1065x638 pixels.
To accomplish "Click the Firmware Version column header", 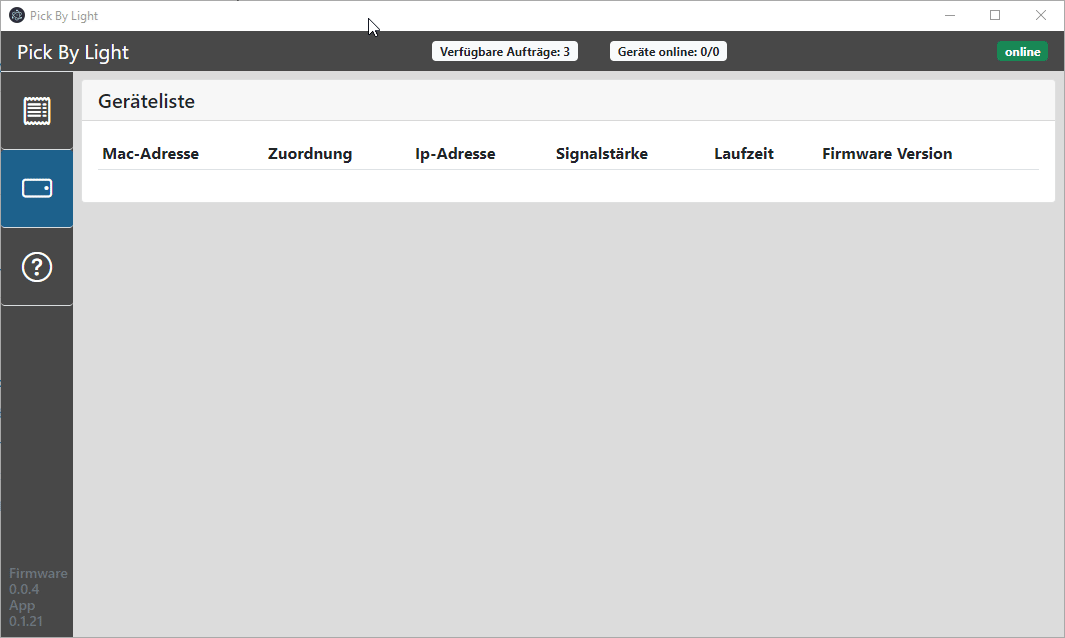I will click(x=887, y=154).
